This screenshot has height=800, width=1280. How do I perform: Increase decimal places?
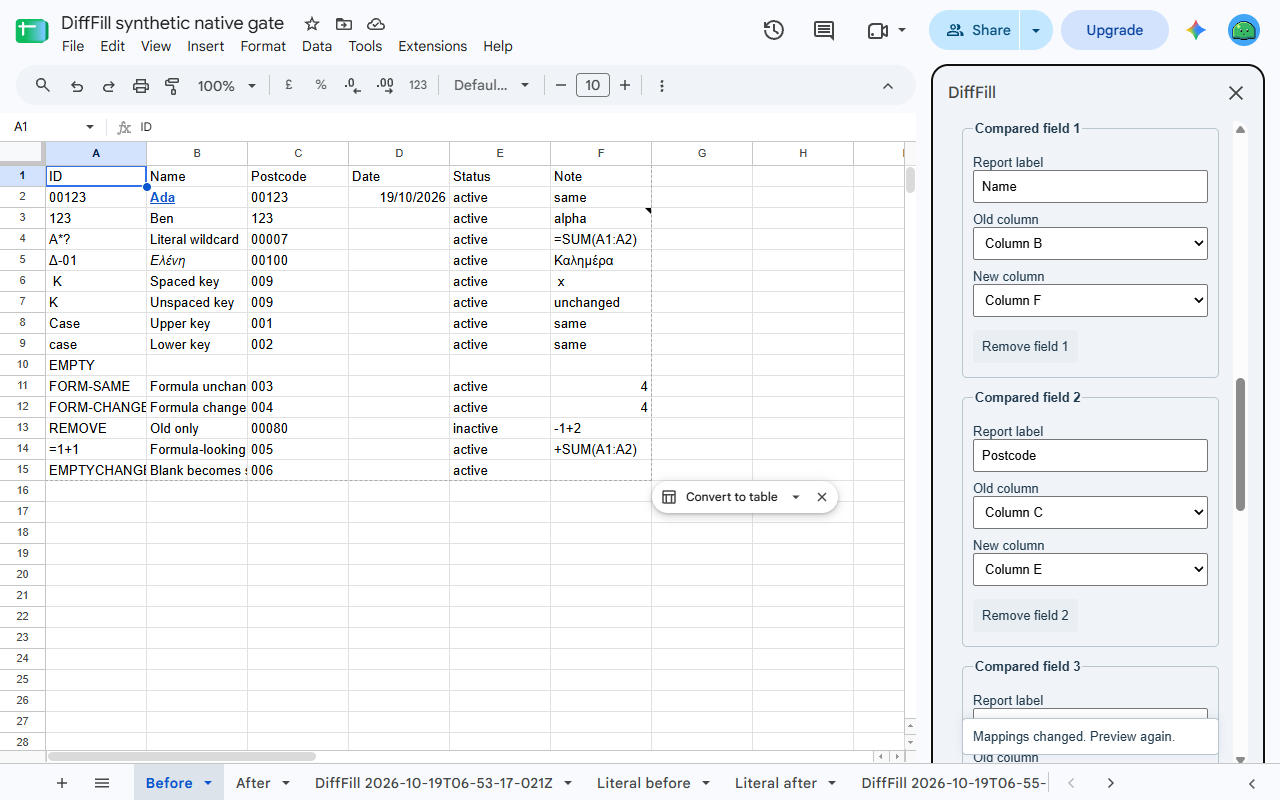pos(384,86)
